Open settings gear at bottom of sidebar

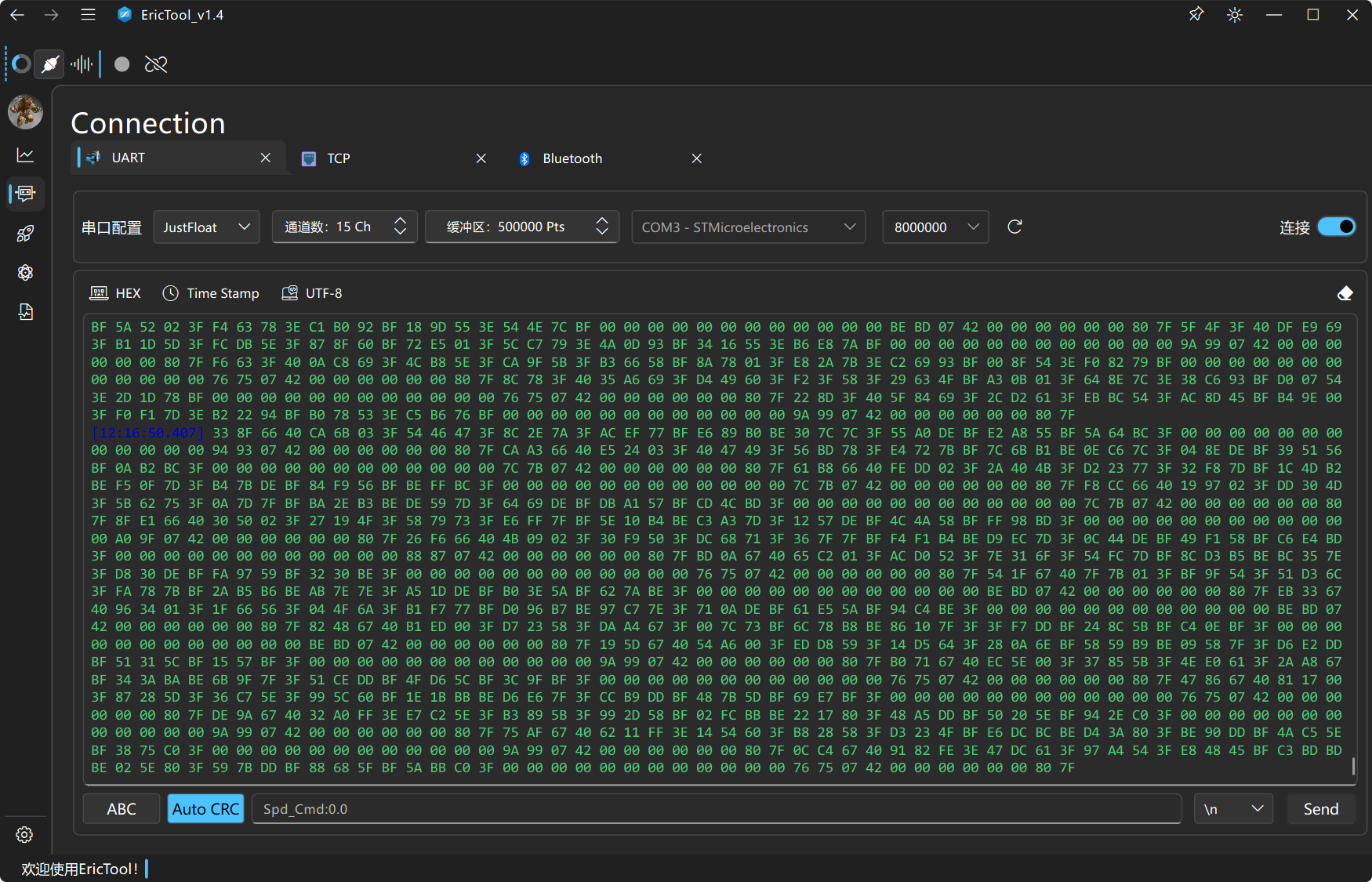(24, 835)
